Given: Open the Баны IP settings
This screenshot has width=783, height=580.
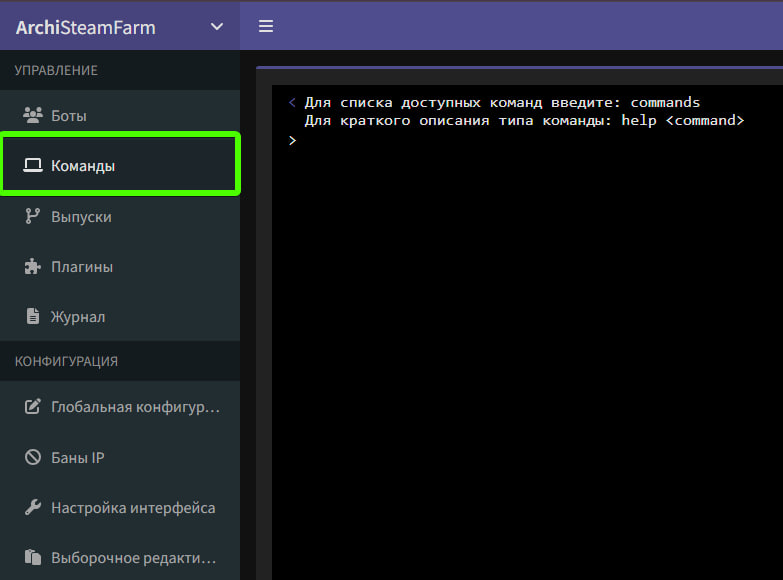Looking at the screenshot, I should [78, 458].
